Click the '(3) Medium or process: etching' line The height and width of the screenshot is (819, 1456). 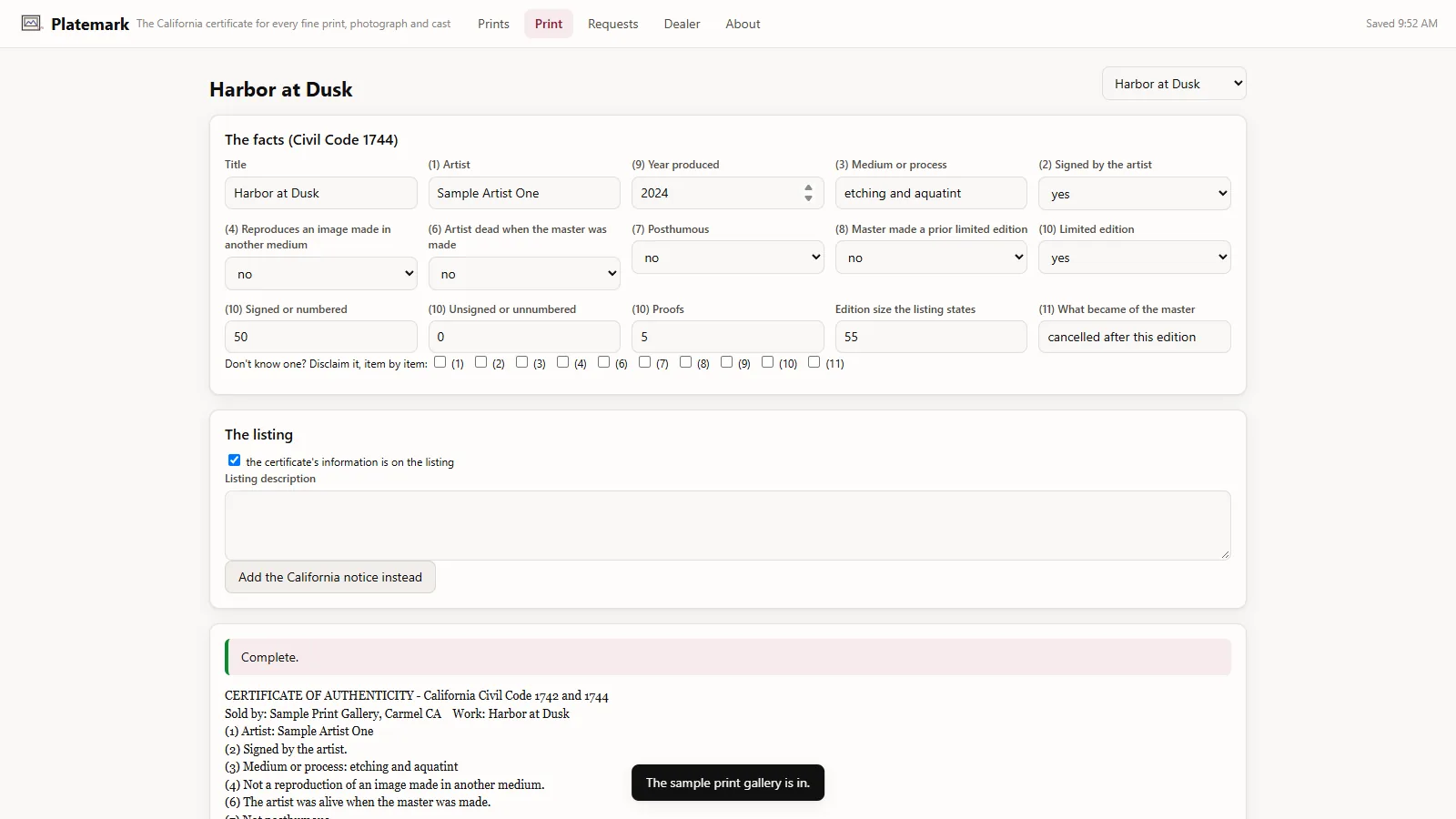tap(341, 767)
